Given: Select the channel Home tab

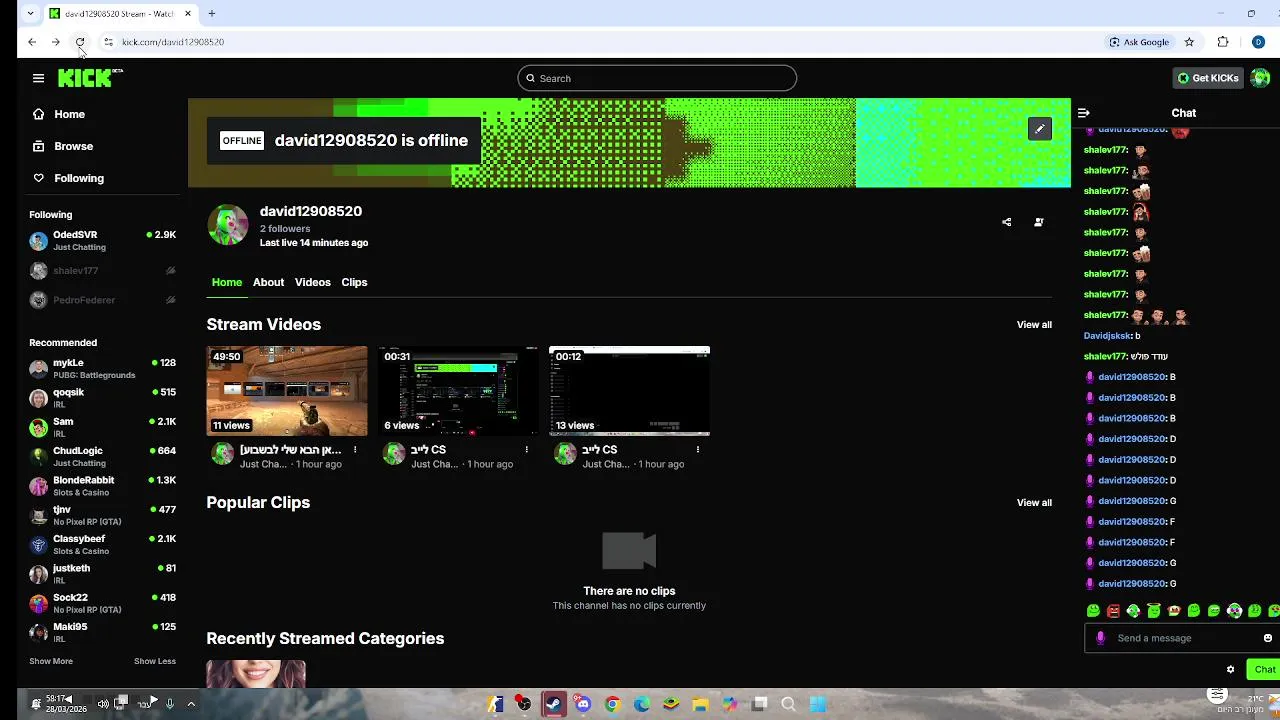Looking at the screenshot, I should tap(227, 282).
